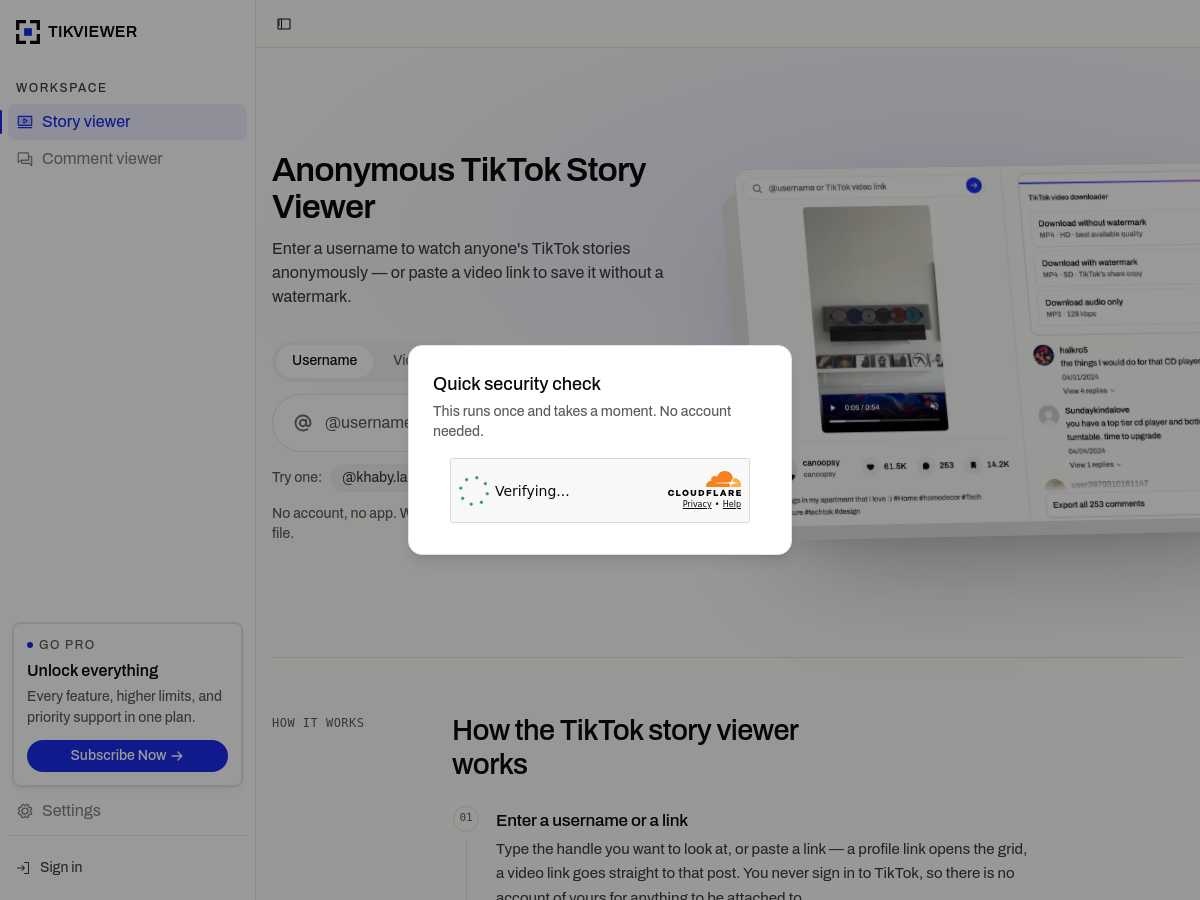
Task: Click the blue arrow submit icon in preview
Action: [x=973, y=185]
